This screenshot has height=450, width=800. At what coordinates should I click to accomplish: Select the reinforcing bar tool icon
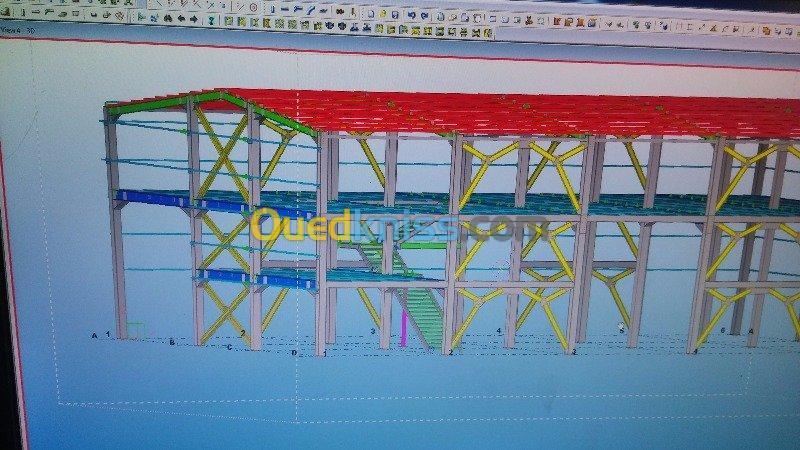[93, 14]
